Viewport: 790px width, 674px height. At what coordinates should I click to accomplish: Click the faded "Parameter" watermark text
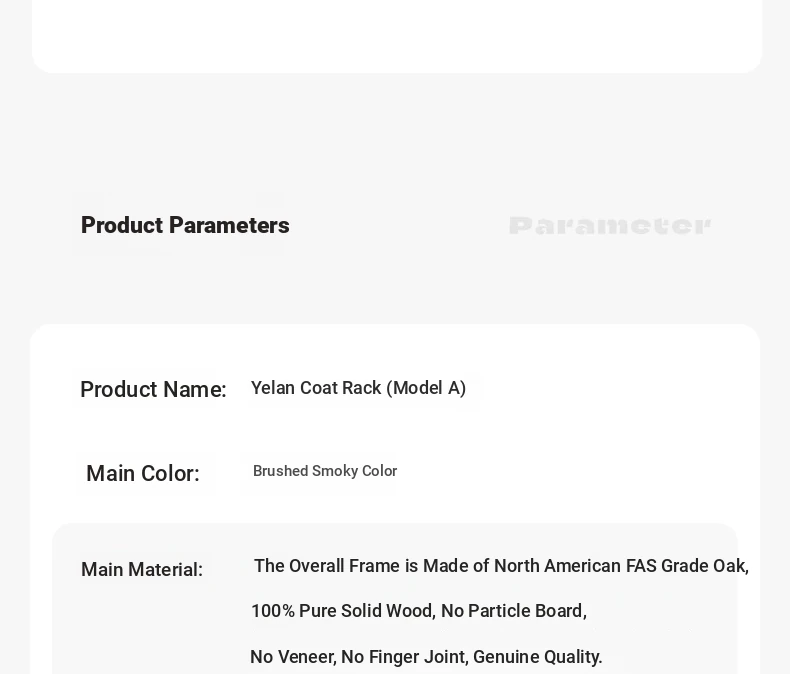tap(609, 226)
